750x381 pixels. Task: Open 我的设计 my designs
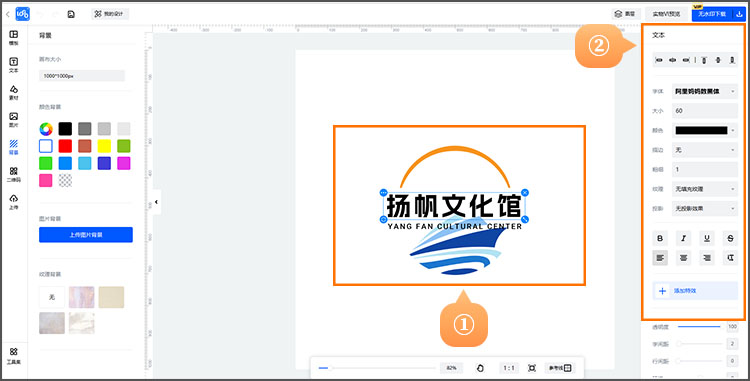[110, 14]
